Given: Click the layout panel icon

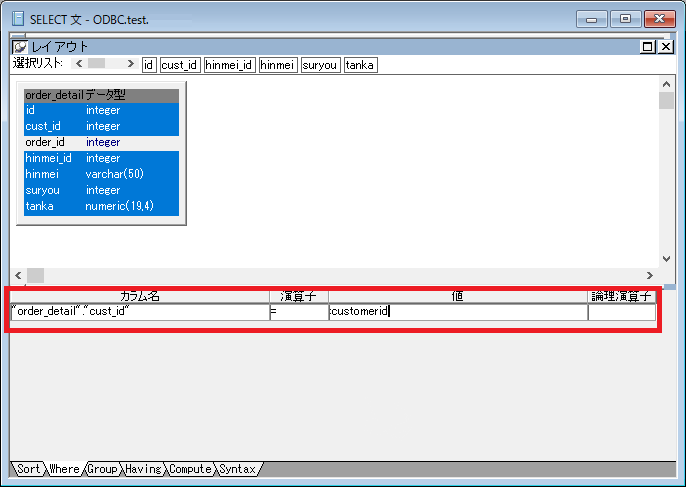Looking at the screenshot, I should point(20,47).
